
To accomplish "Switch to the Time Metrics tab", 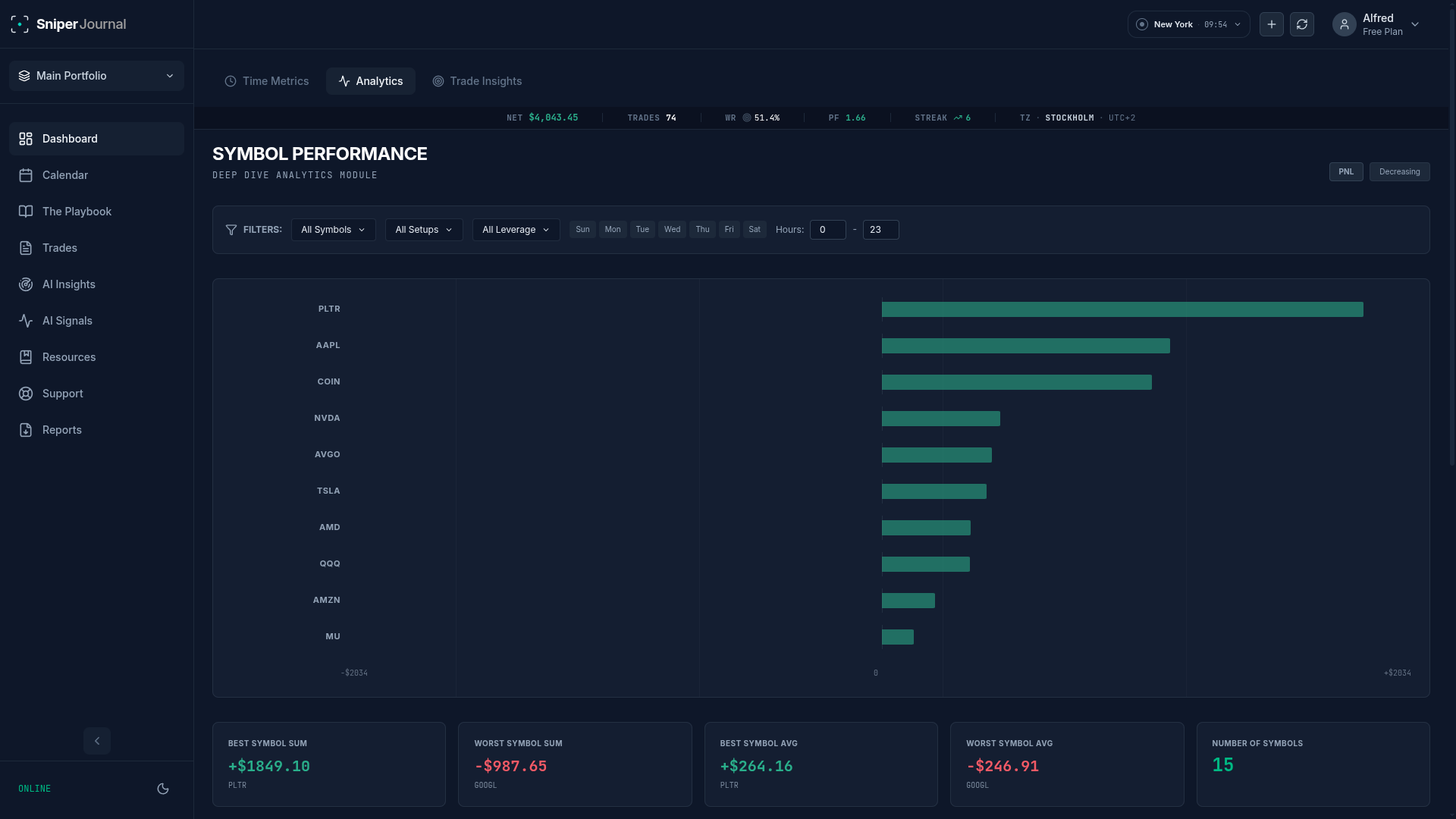I will [x=267, y=81].
